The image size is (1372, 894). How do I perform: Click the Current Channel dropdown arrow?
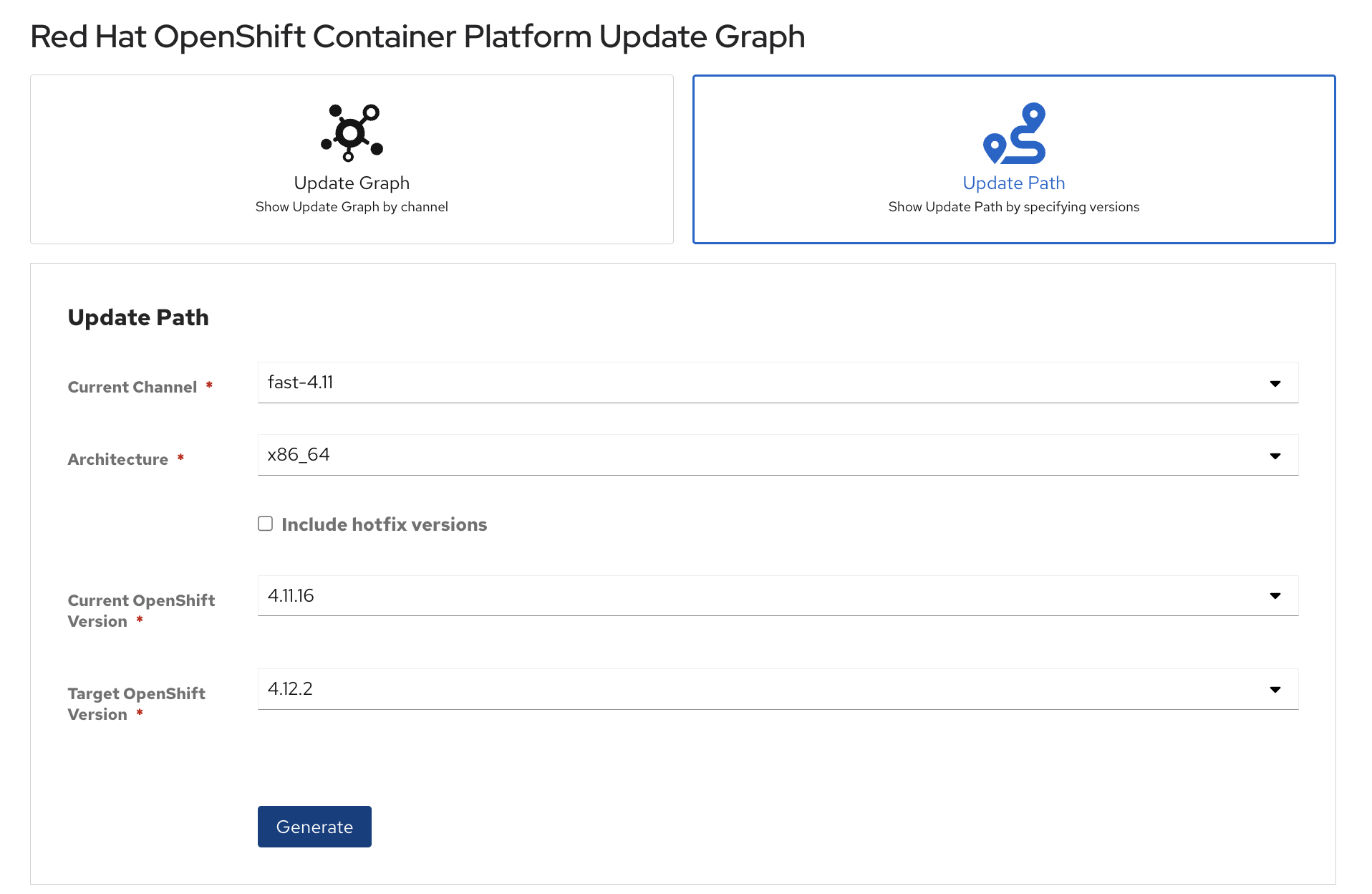pos(1275,383)
